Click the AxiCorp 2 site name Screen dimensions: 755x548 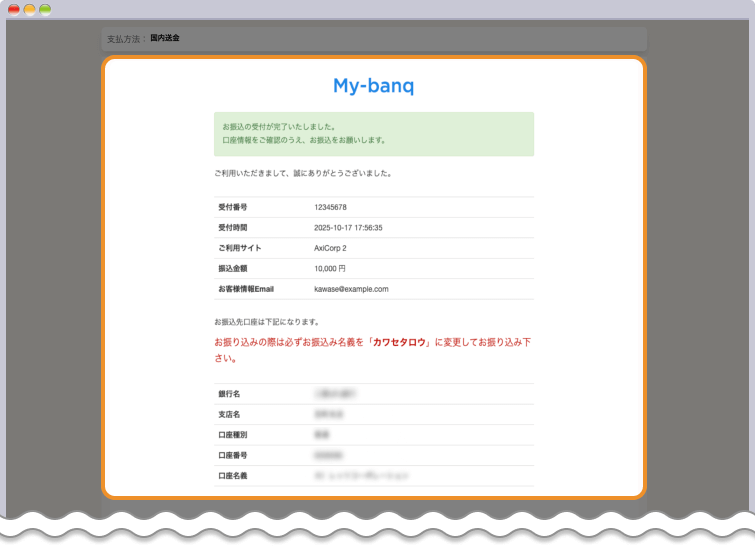coord(330,248)
